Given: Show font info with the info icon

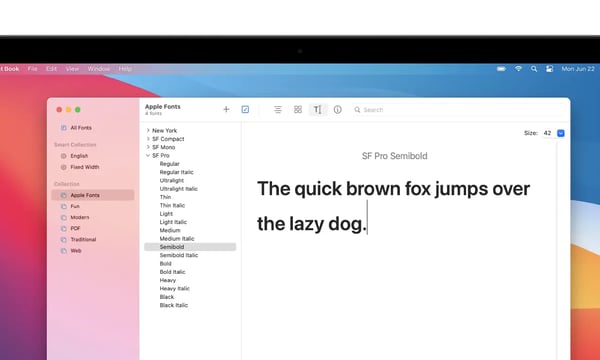Looking at the screenshot, I should coord(338,110).
